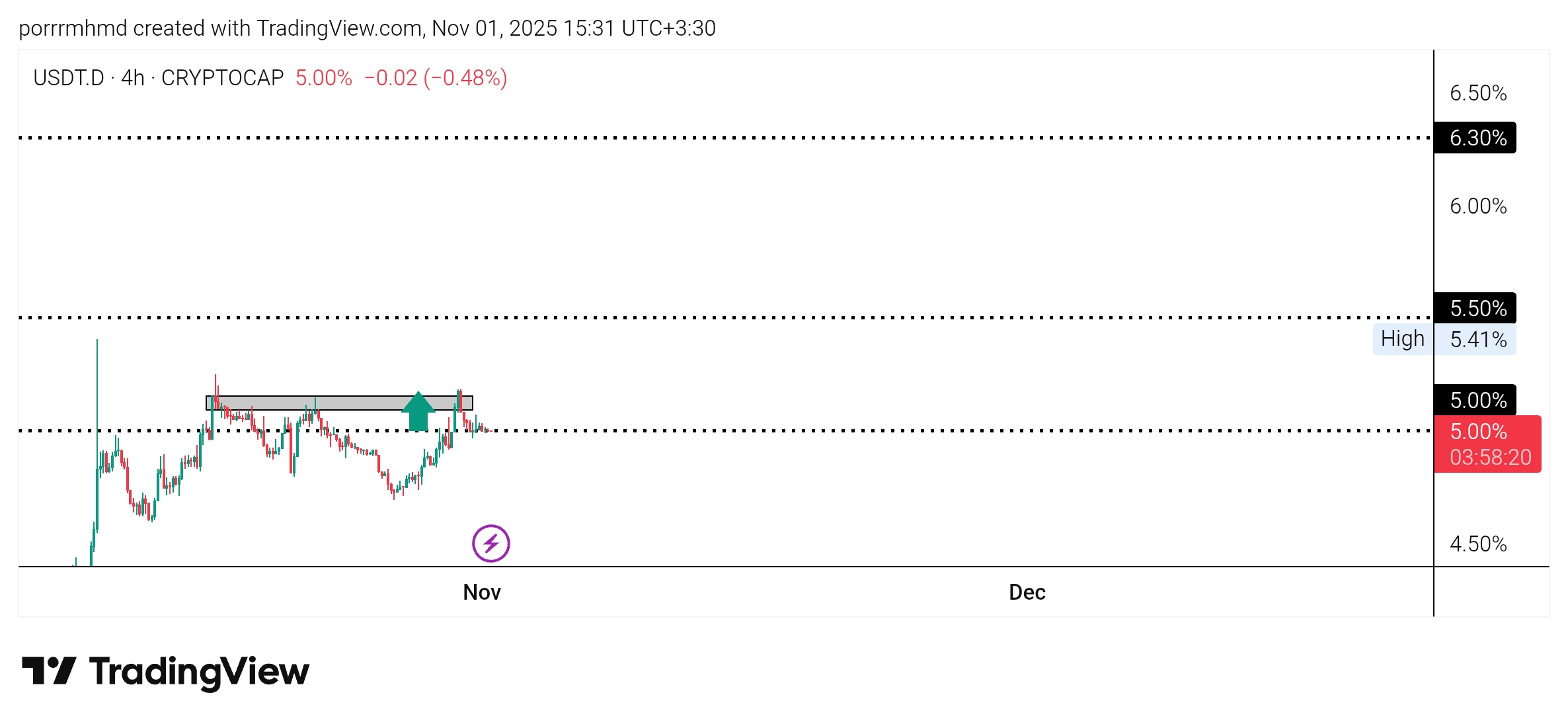
Task: Click the Nov label on time axis
Action: tap(481, 592)
